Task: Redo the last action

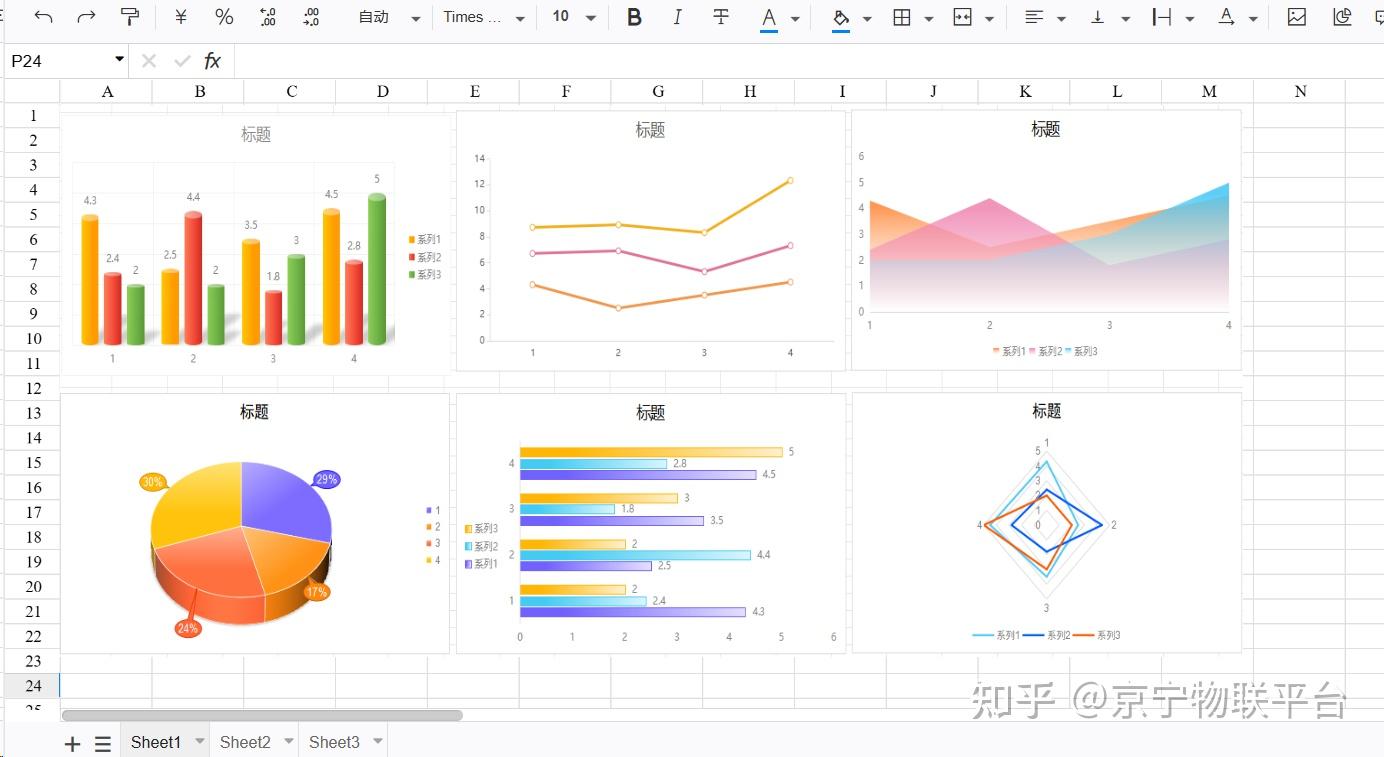Action: (86, 17)
